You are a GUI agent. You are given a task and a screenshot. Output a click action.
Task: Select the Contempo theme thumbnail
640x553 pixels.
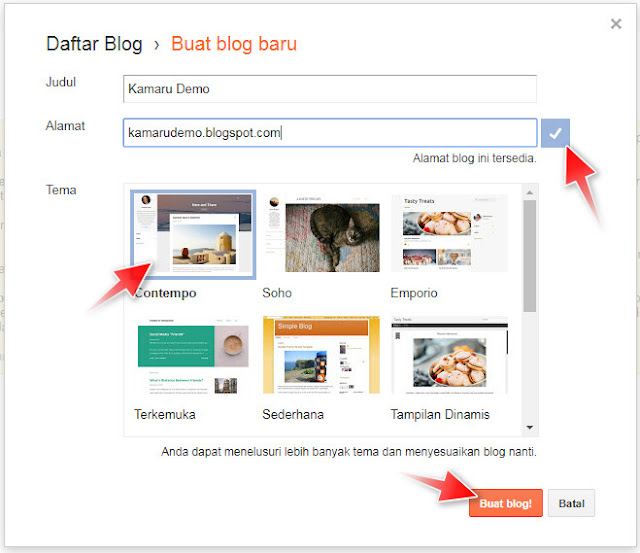pos(193,234)
